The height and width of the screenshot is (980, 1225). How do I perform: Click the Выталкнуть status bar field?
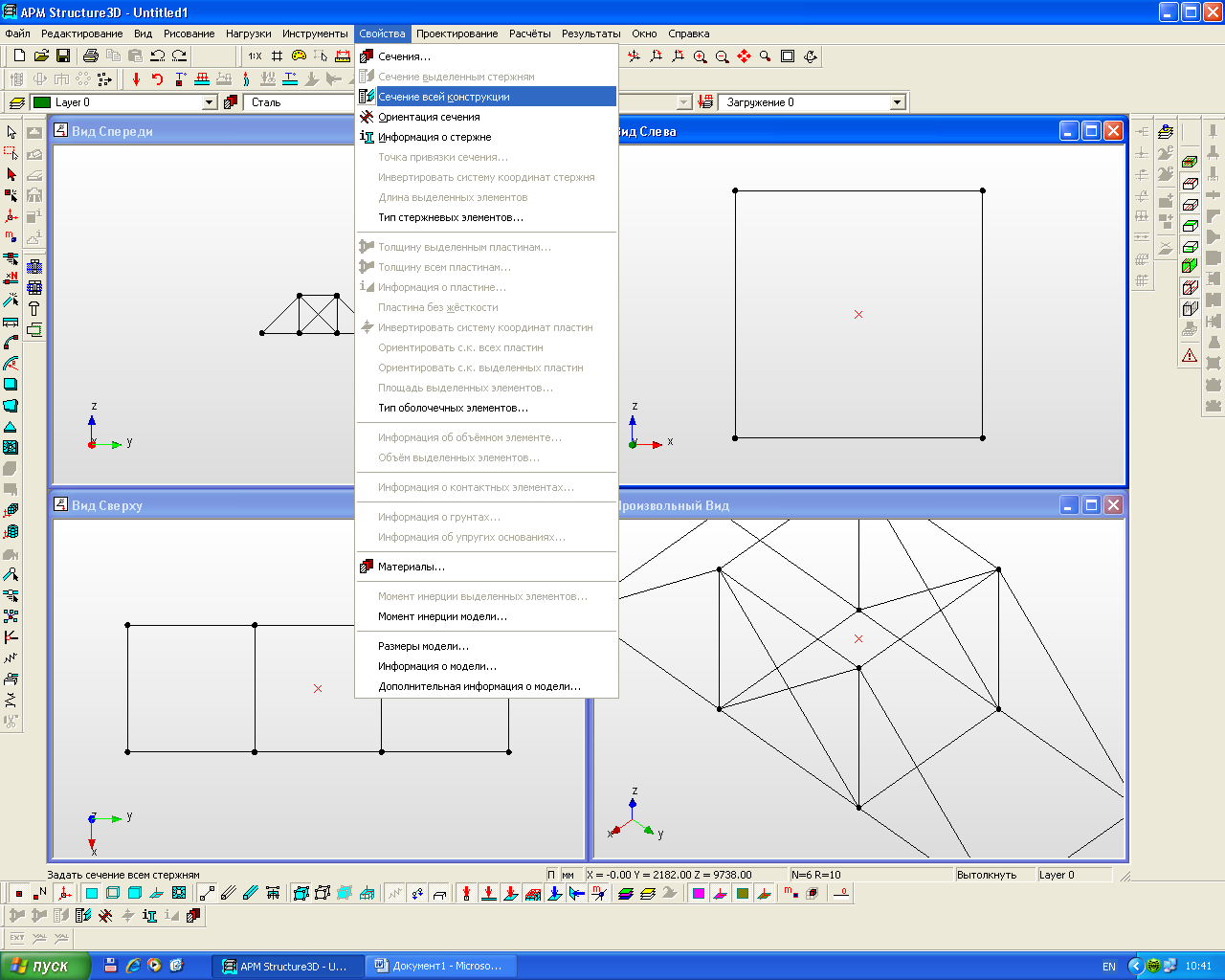pyautogui.click(x=994, y=875)
